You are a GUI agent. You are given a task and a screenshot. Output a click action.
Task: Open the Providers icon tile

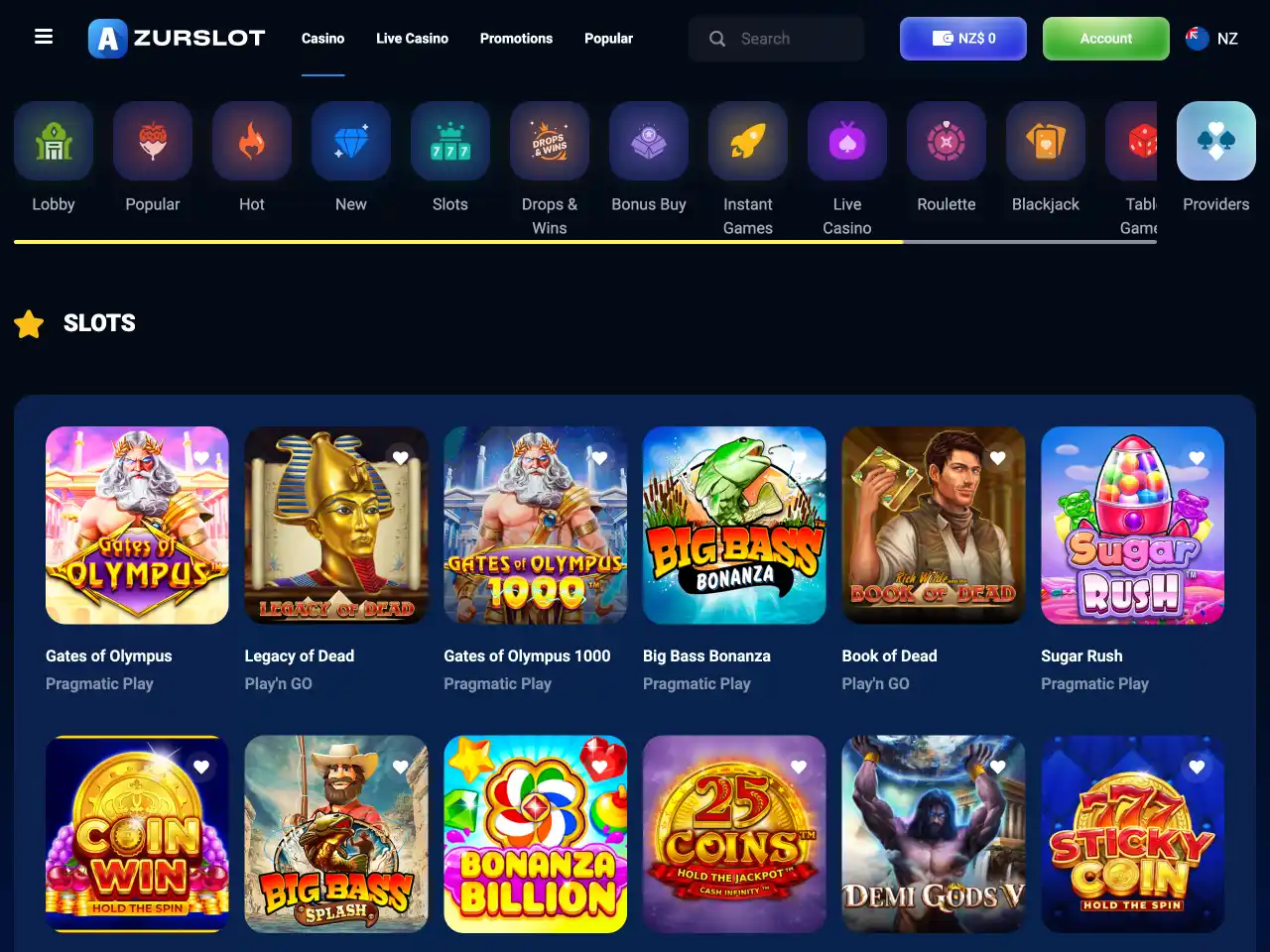[1216, 141]
